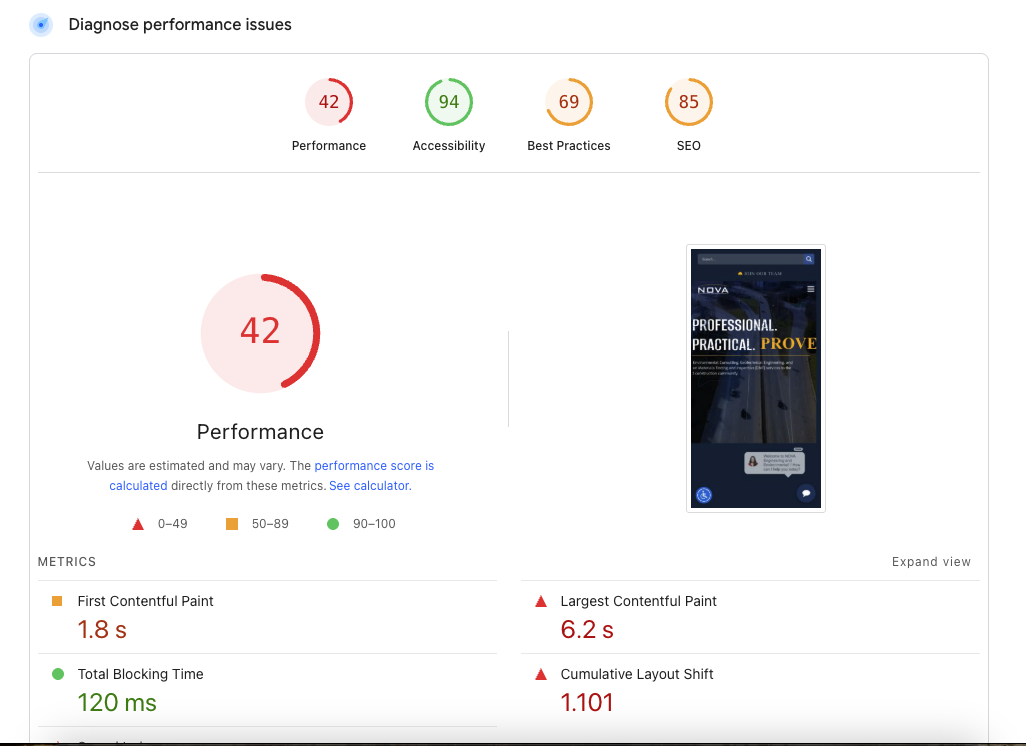Click the orange square 50–89 legend icon
1026x746 pixels.
point(232,524)
